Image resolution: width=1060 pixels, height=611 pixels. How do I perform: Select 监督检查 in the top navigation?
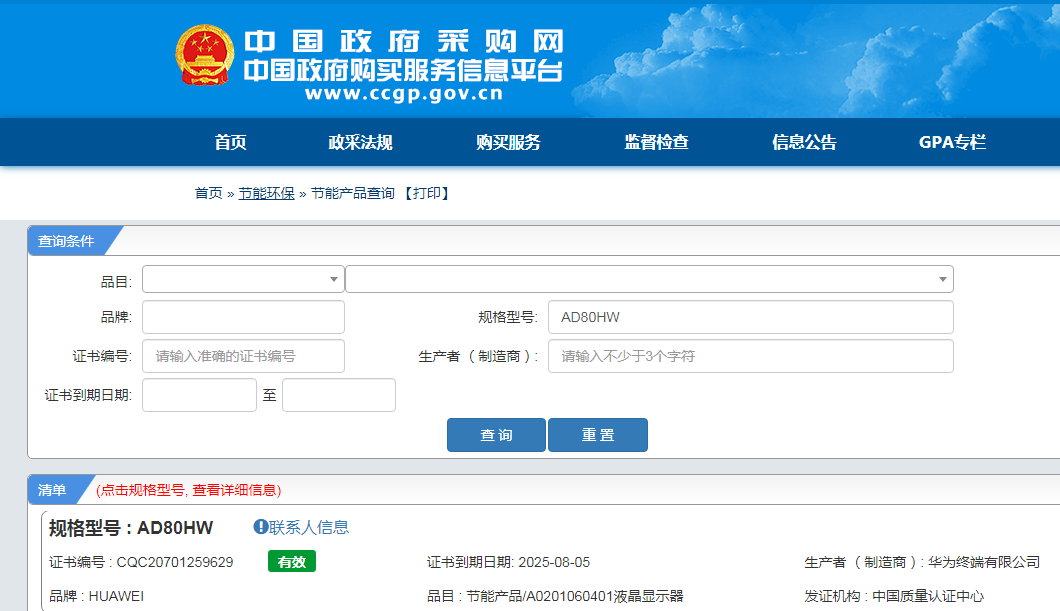pos(656,142)
